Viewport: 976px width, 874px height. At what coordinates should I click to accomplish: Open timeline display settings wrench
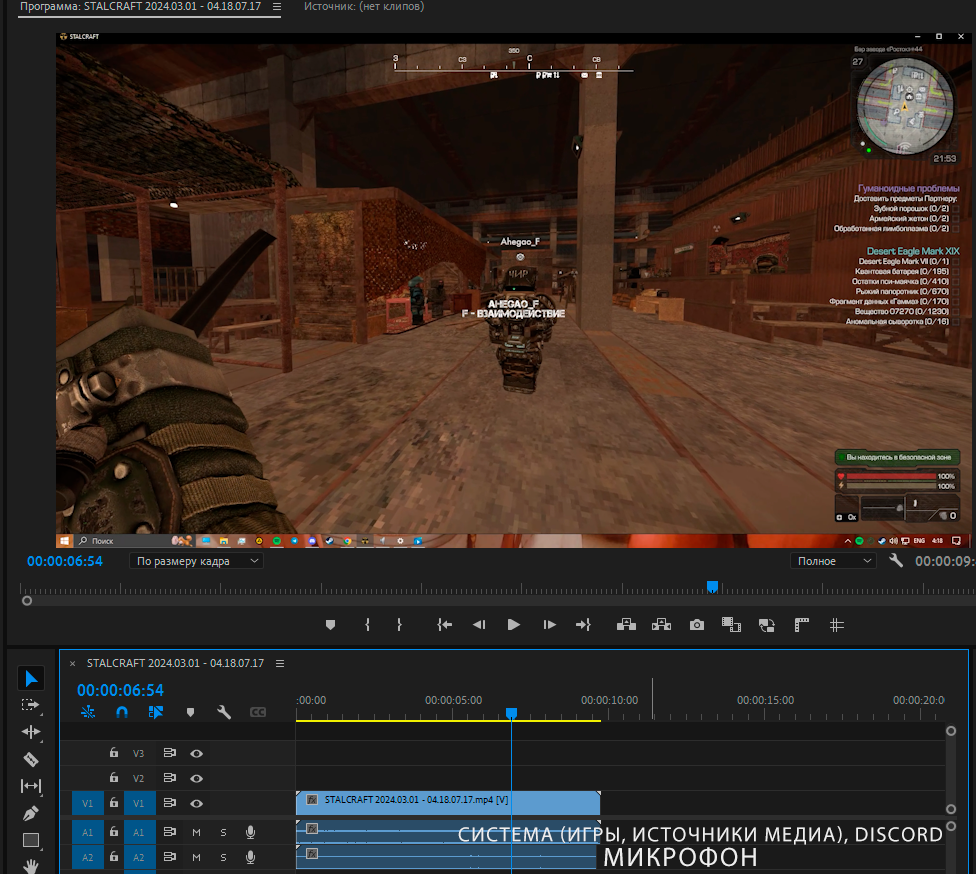click(x=224, y=712)
